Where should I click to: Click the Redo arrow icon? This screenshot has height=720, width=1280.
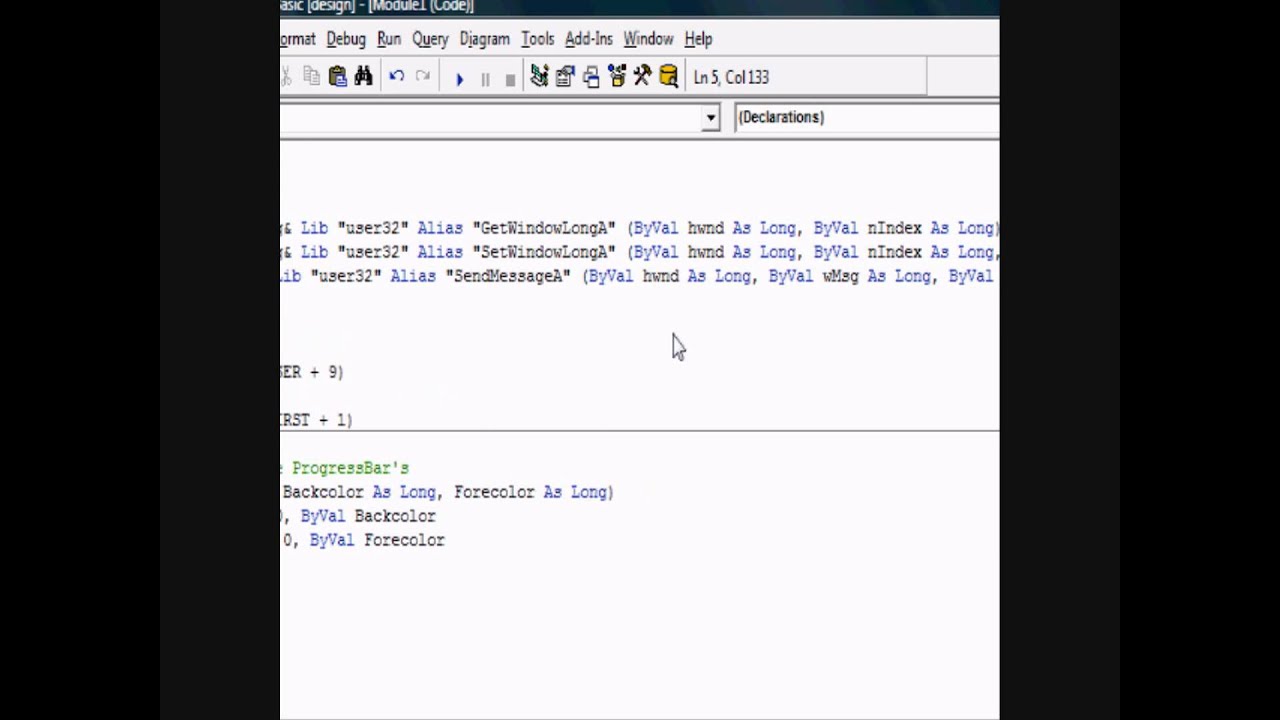click(423, 77)
